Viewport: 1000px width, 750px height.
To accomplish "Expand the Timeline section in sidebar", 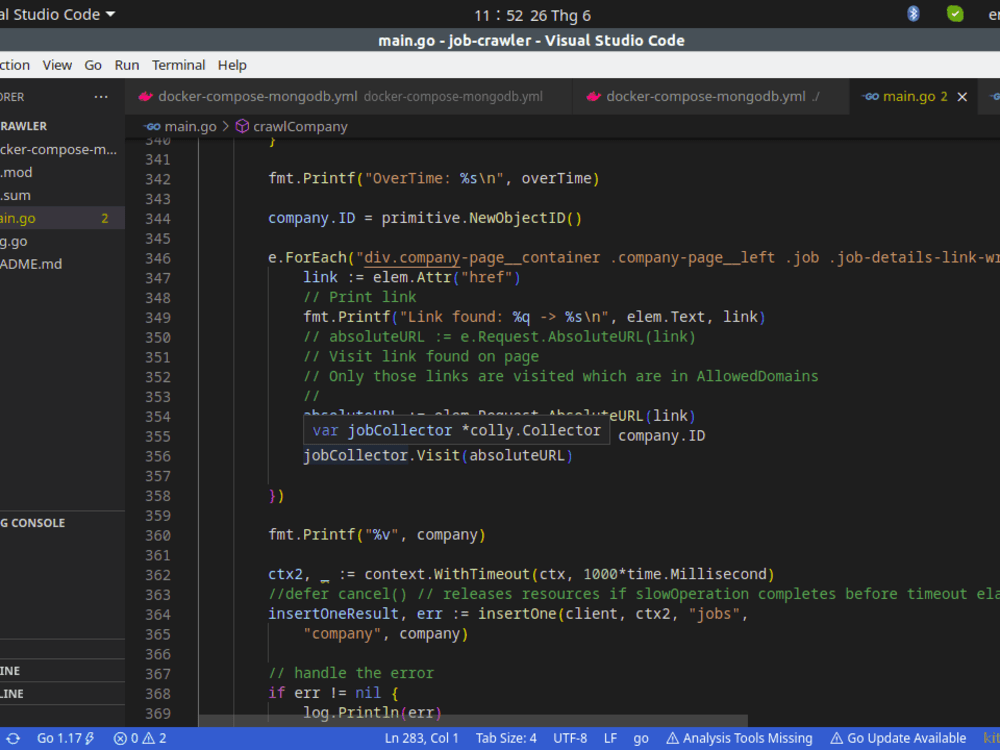I will click(62, 694).
